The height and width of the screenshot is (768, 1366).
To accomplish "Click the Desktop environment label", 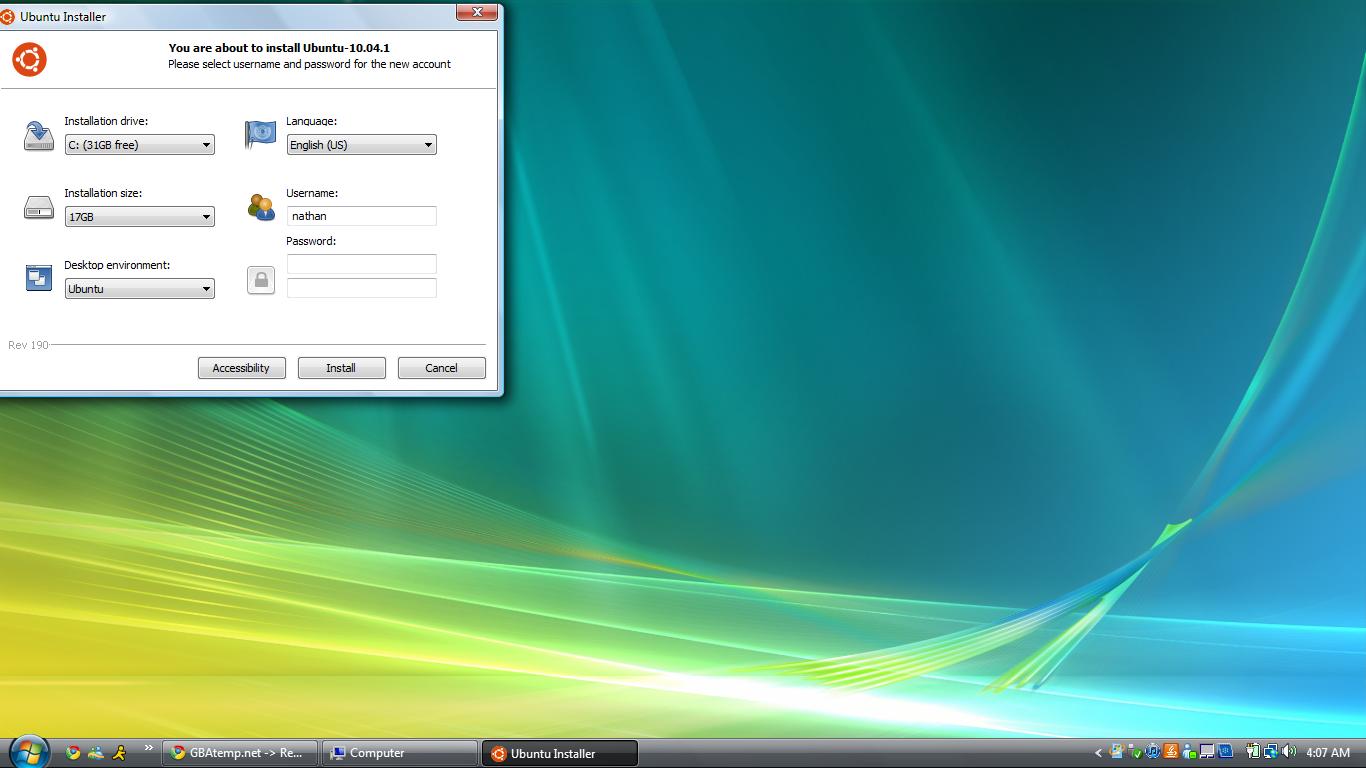I will [117, 265].
